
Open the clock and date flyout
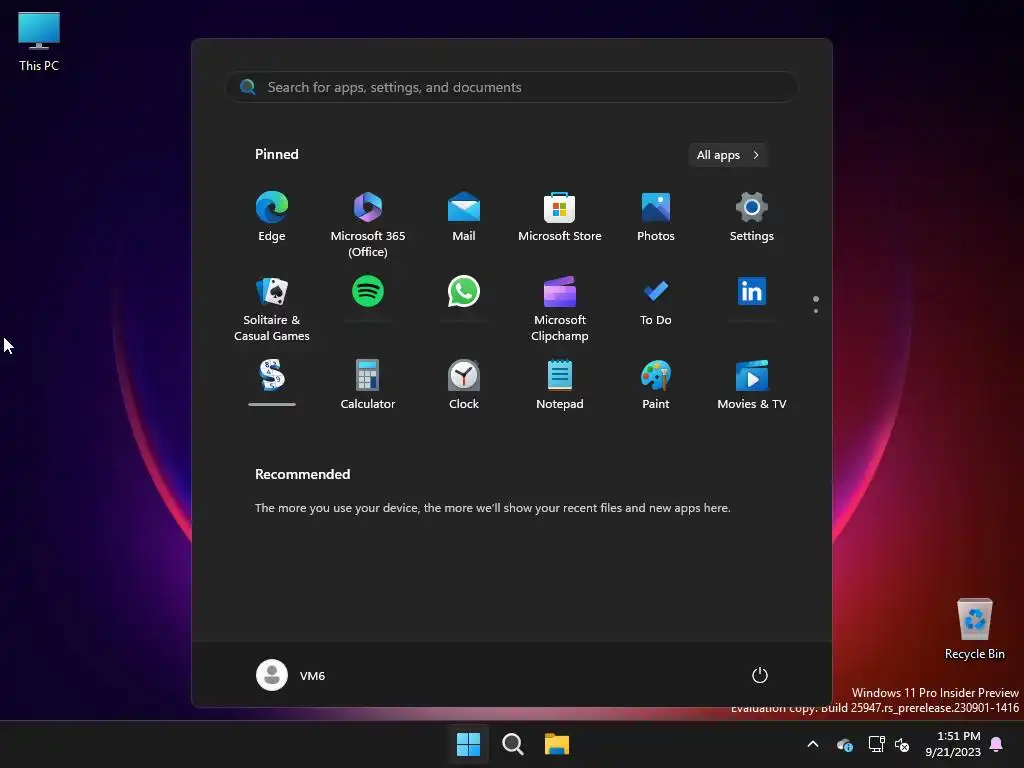pos(953,744)
